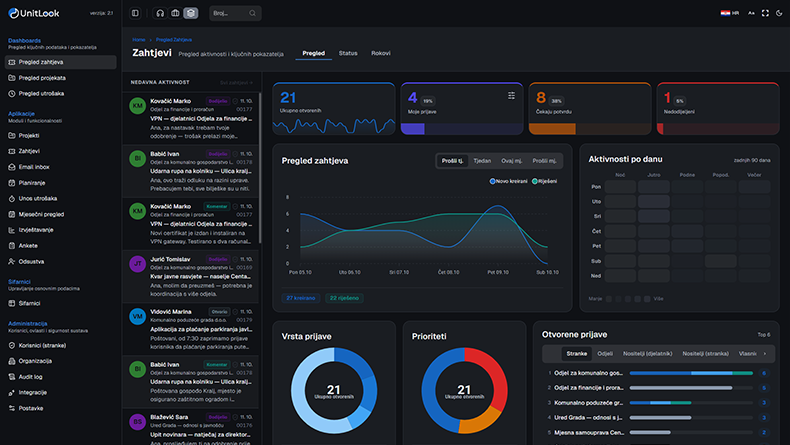
Task: Click the Izvještavanje chart icon
Action: coord(12,230)
